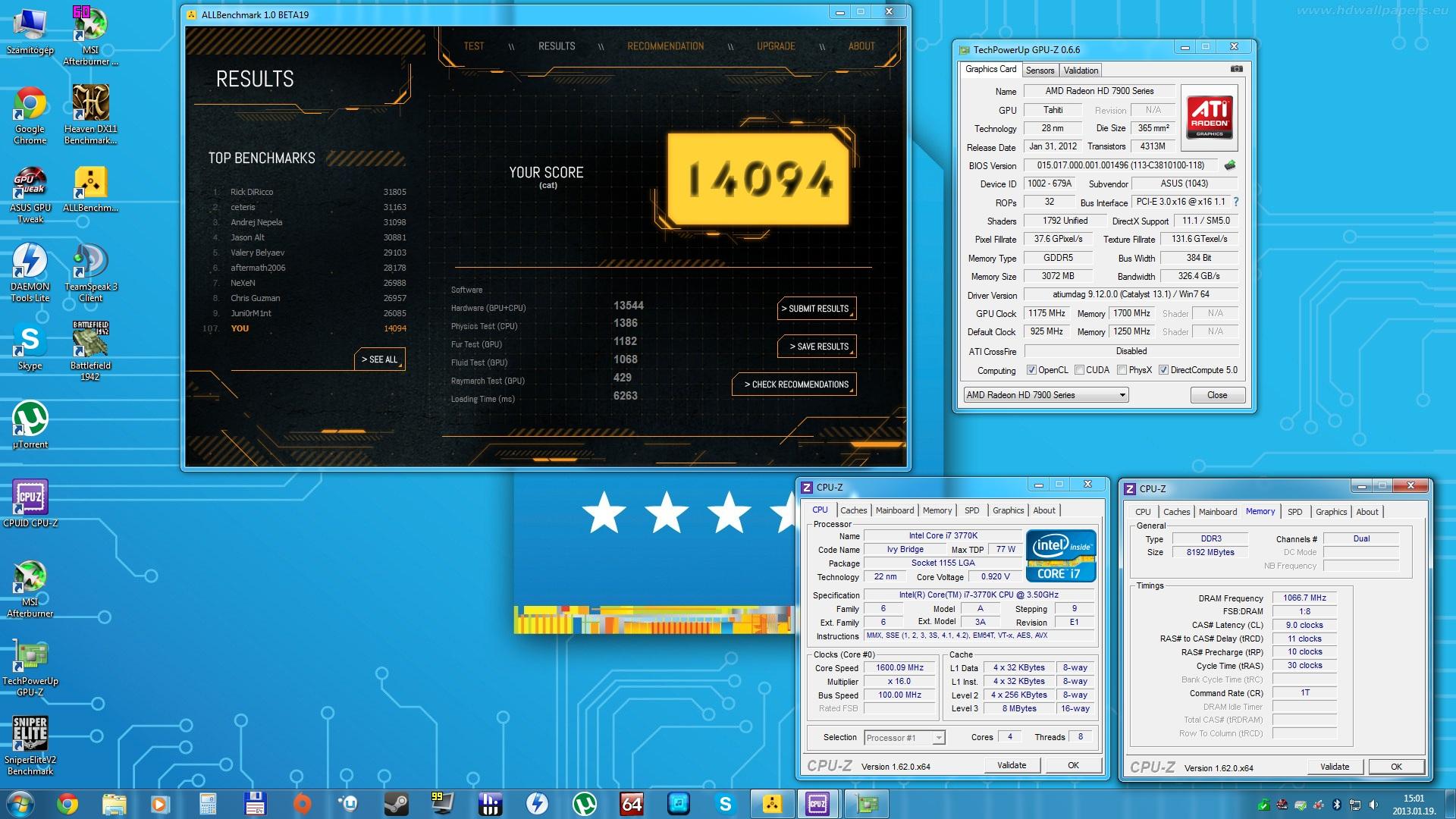Open ASUS GPU Tweak shortcut
Viewport: 1456px width, 819px height.
[x=30, y=195]
